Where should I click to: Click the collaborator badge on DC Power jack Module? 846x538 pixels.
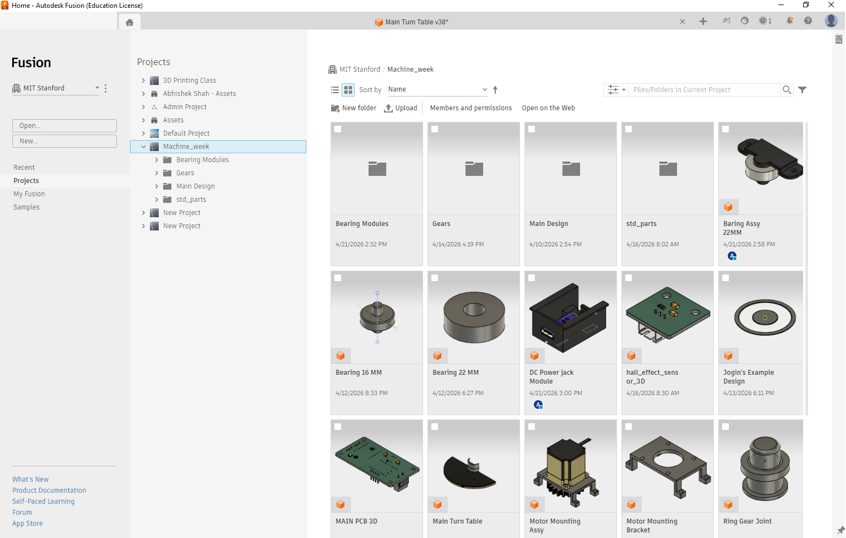[538, 405]
